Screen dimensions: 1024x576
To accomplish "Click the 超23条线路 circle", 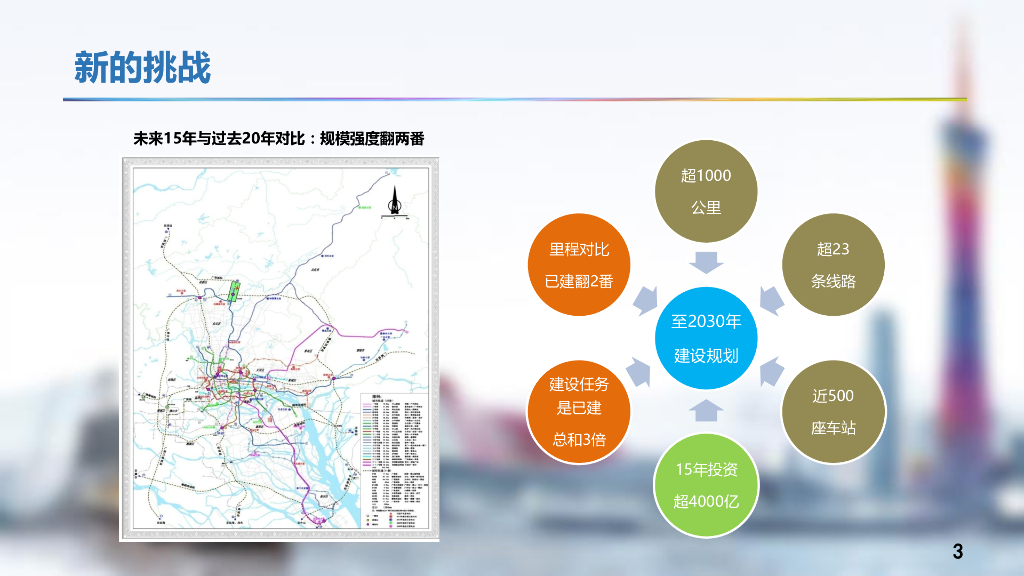I will tap(833, 264).
